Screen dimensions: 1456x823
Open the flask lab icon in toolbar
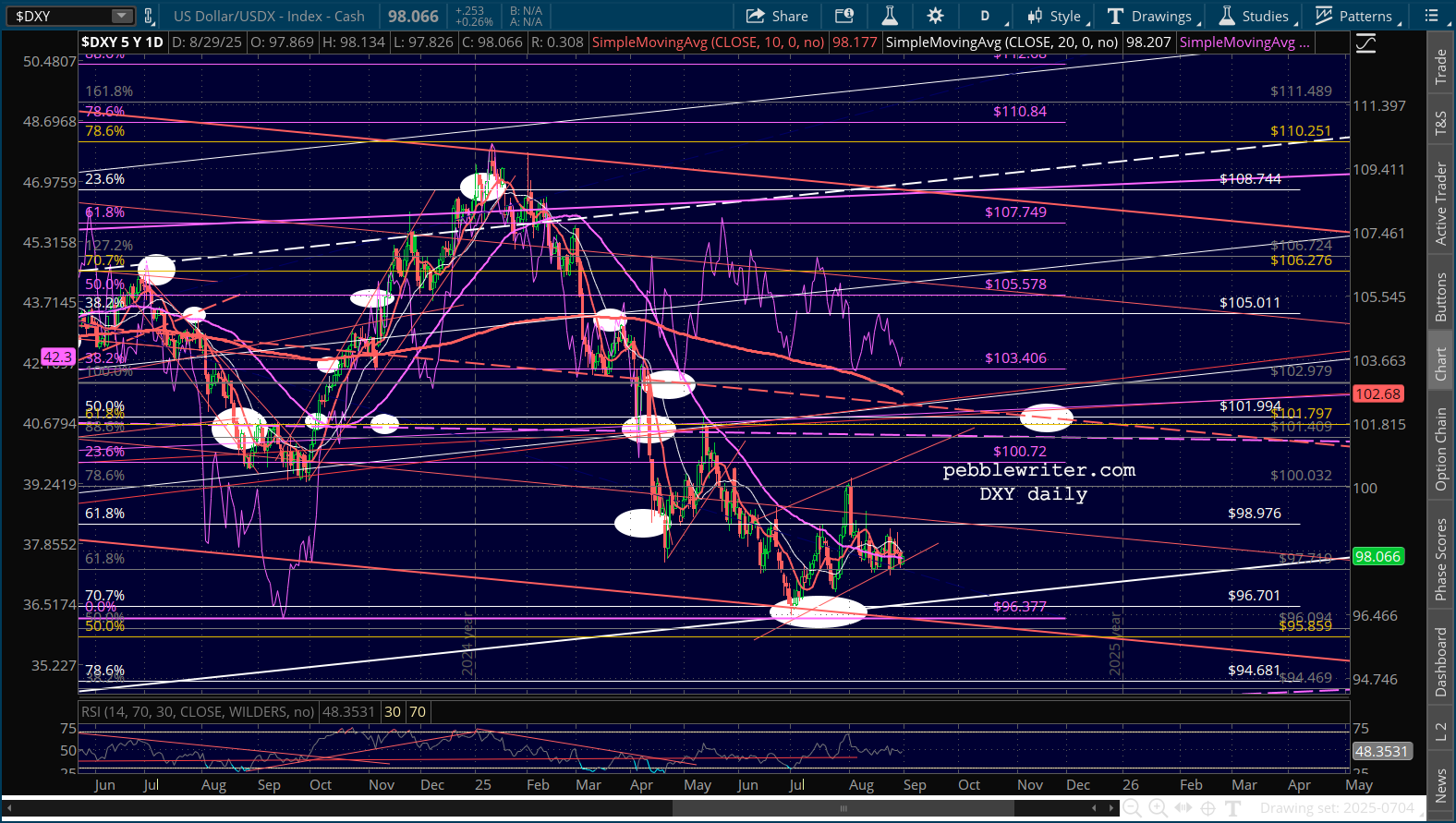tap(890, 16)
